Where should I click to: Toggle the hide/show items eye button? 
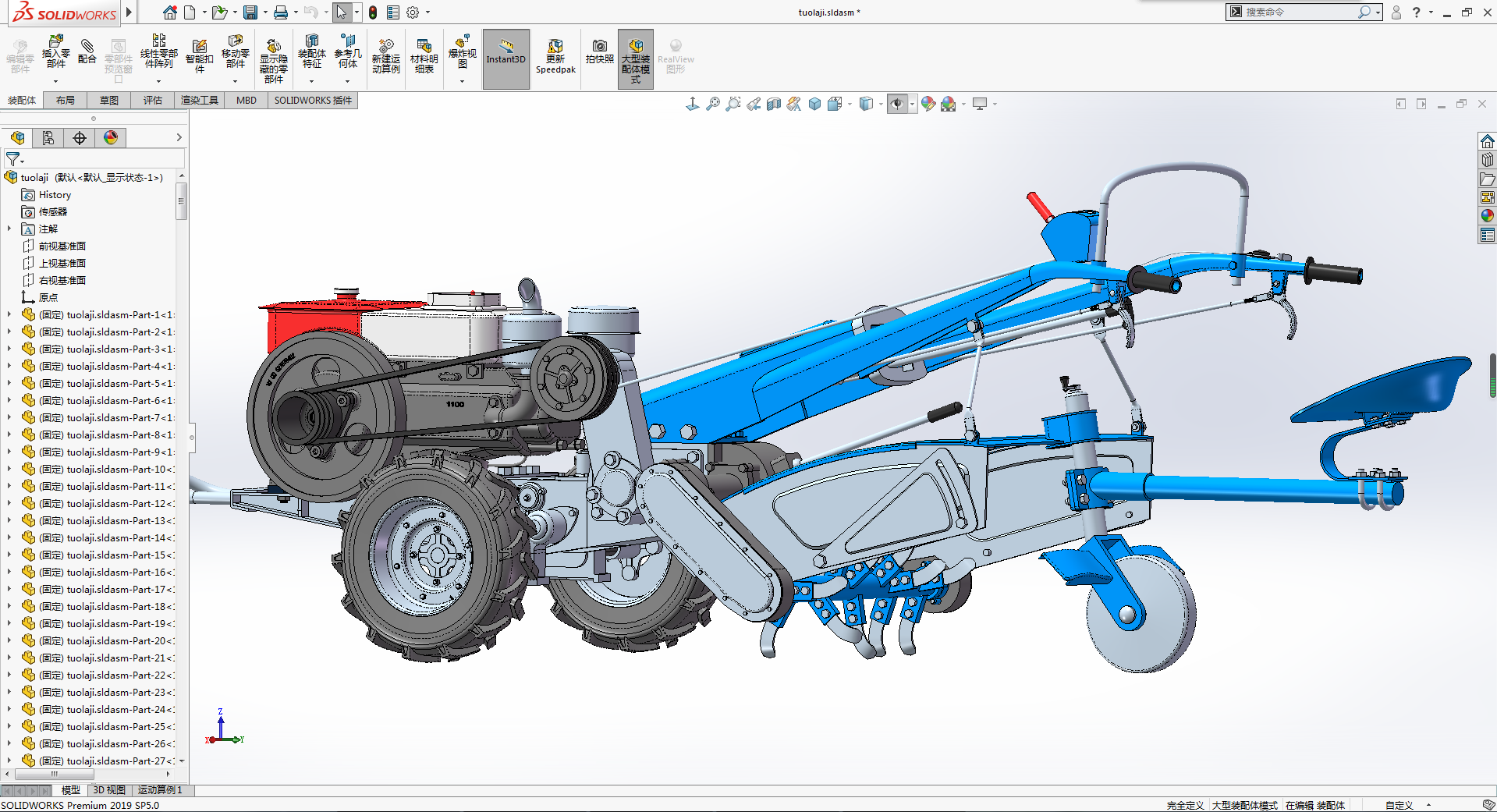897,104
